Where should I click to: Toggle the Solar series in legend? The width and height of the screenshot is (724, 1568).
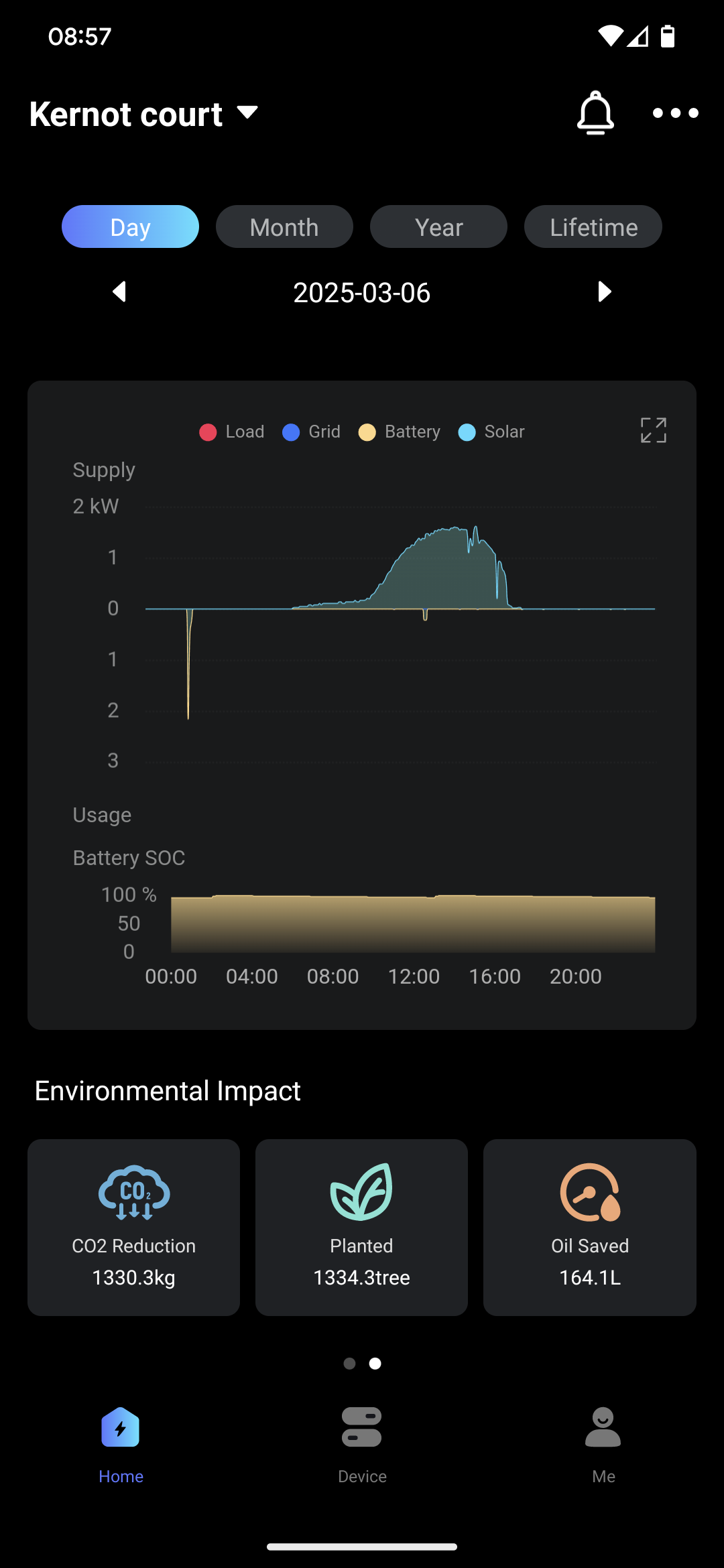(x=491, y=432)
